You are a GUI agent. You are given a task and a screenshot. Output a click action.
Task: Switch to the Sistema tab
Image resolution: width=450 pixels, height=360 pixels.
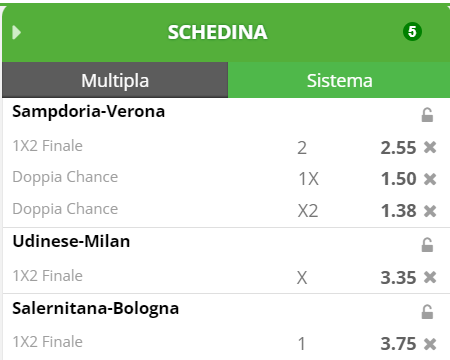339,80
